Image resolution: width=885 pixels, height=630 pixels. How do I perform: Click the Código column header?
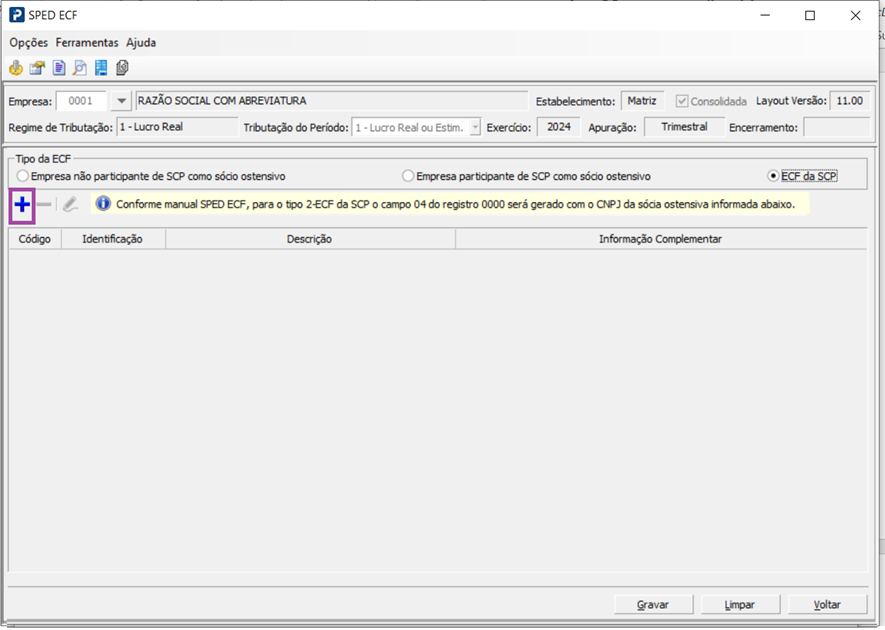tap(35, 239)
